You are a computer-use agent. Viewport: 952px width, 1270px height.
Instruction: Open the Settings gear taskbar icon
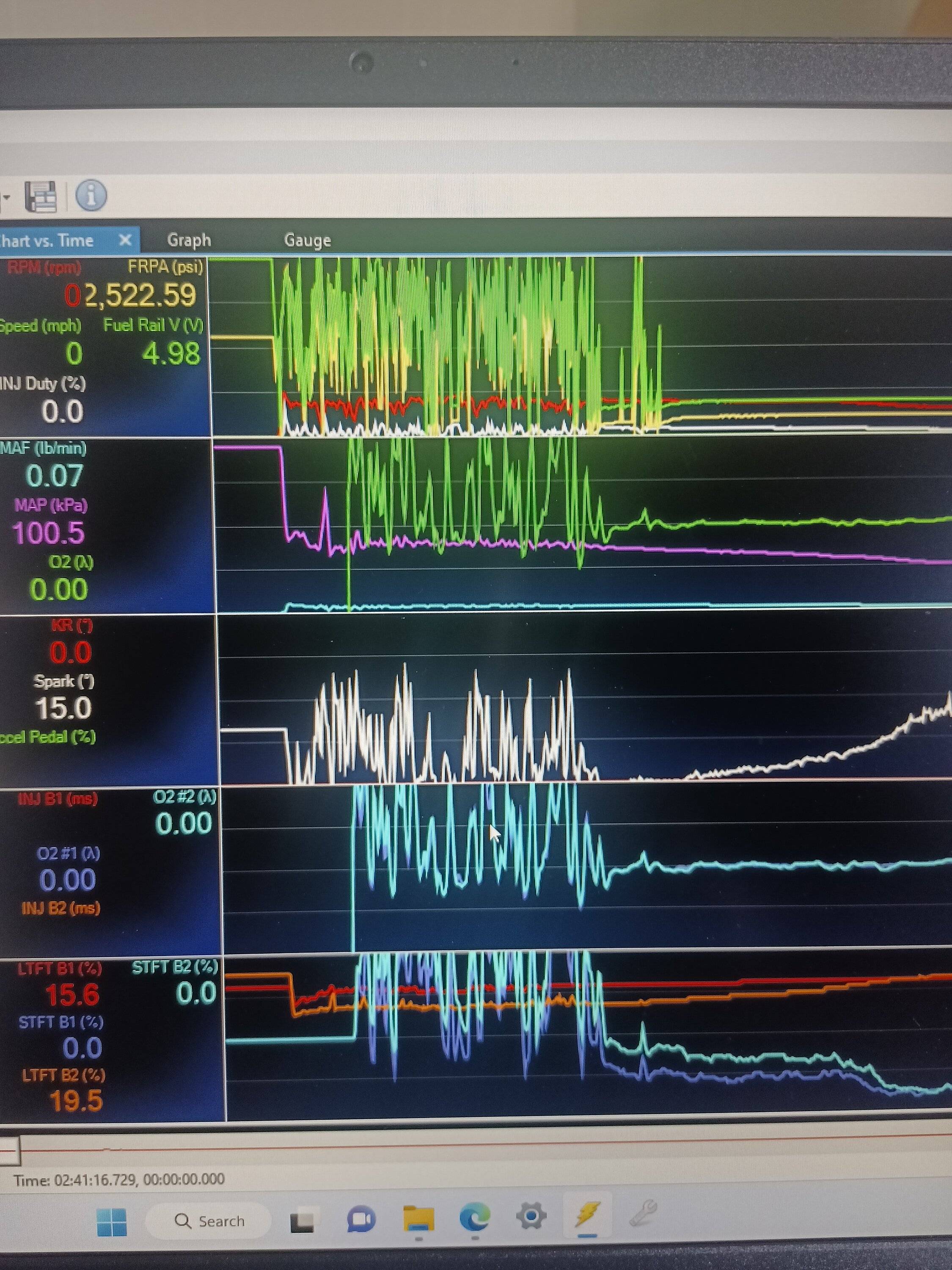[x=531, y=1215]
